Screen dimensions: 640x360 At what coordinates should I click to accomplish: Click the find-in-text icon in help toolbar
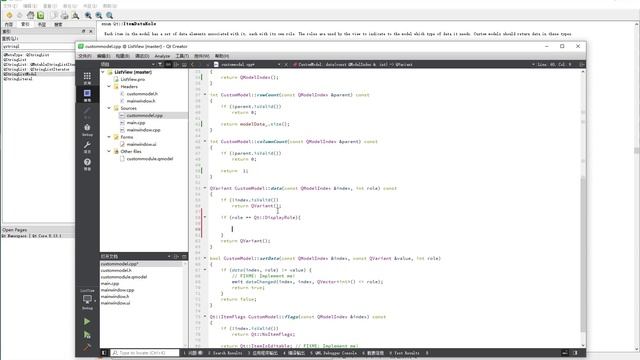tap(76, 15)
